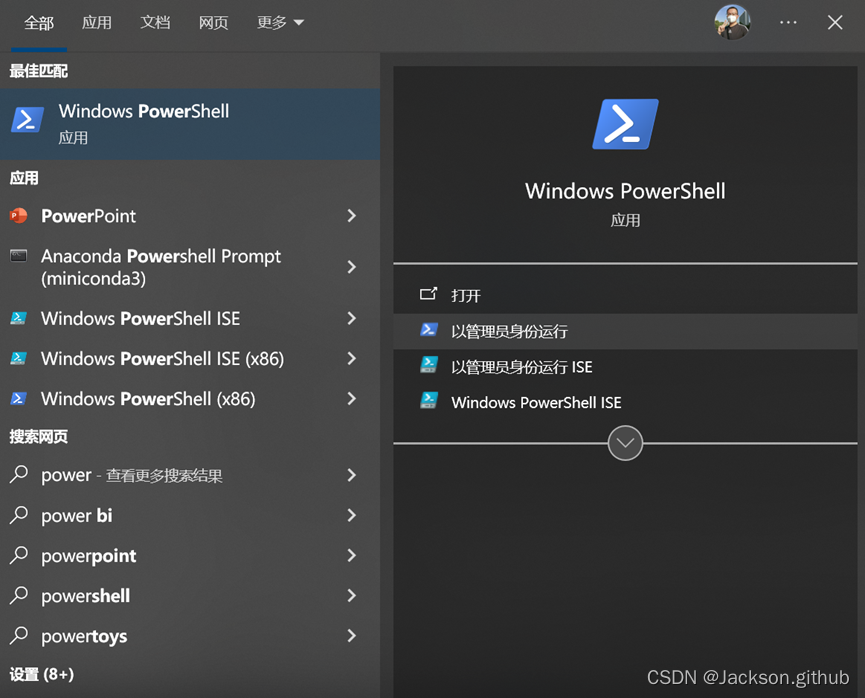Open the 设置 (8+) section header
The height and width of the screenshot is (698, 865).
(x=41, y=674)
